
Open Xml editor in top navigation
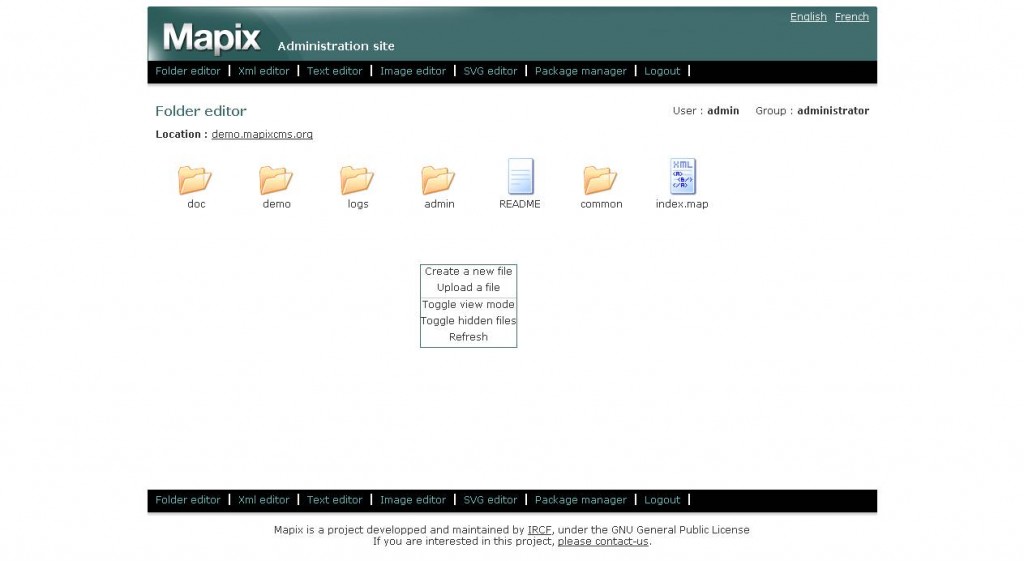coord(263,71)
